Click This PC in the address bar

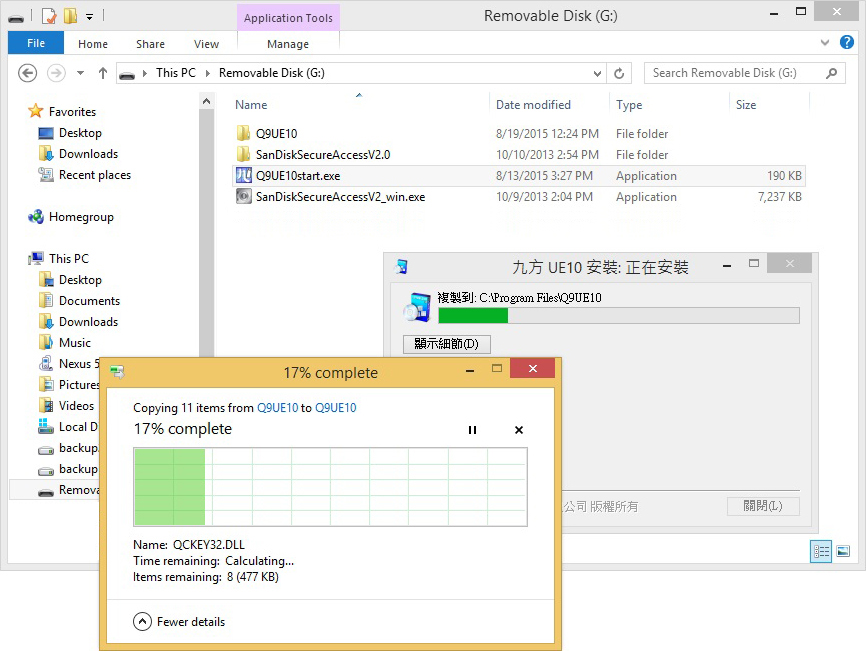point(176,73)
